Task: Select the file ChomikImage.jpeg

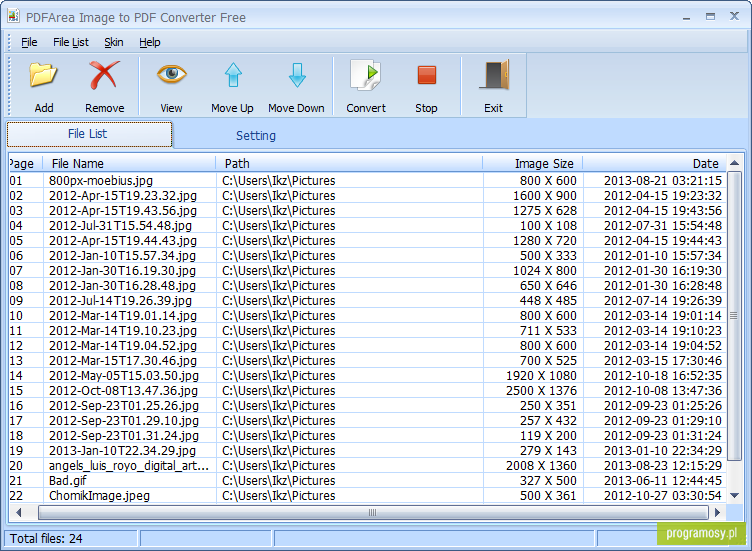Action: 99,495
